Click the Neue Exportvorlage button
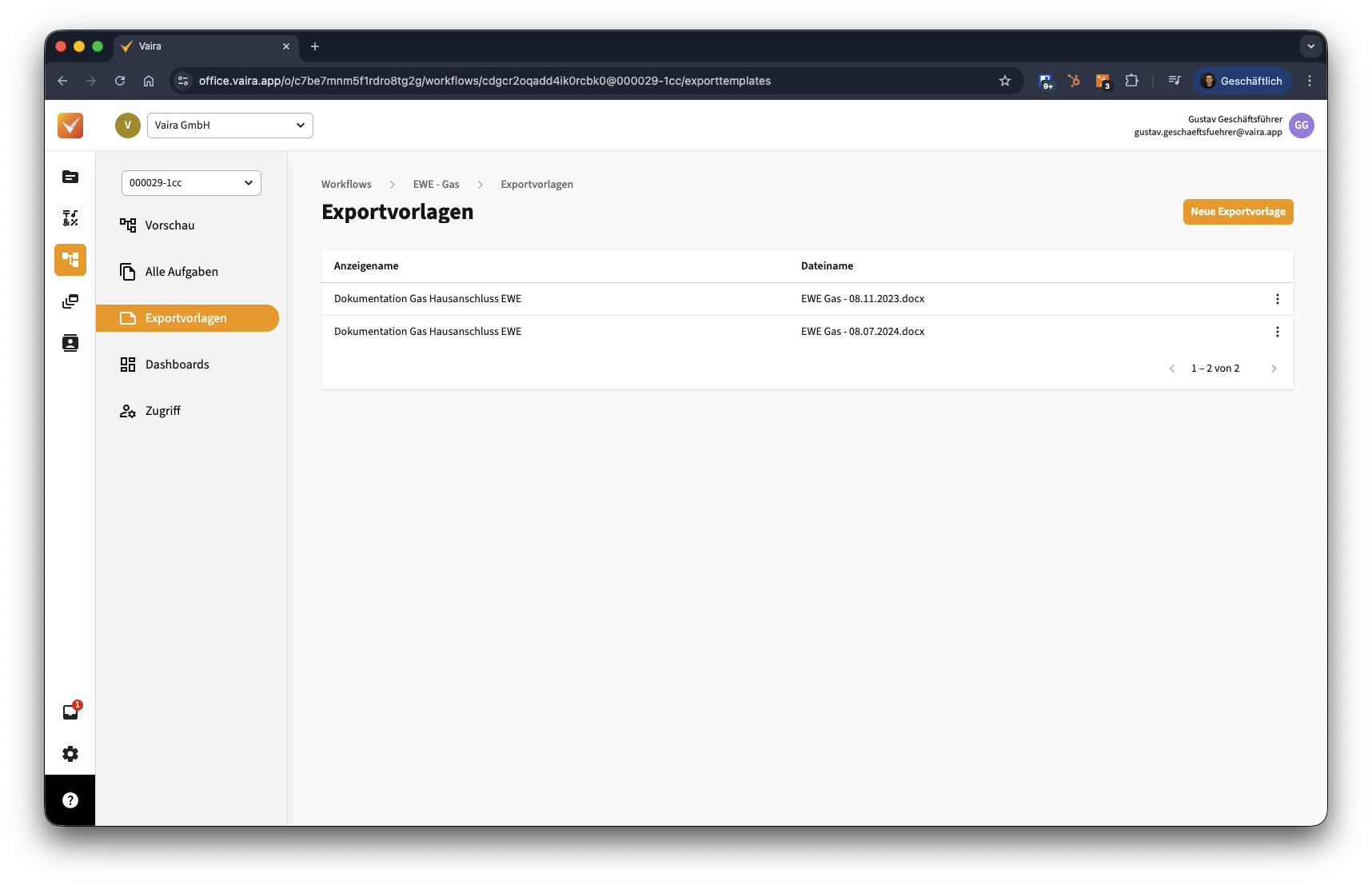1372x885 pixels. click(1238, 212)
